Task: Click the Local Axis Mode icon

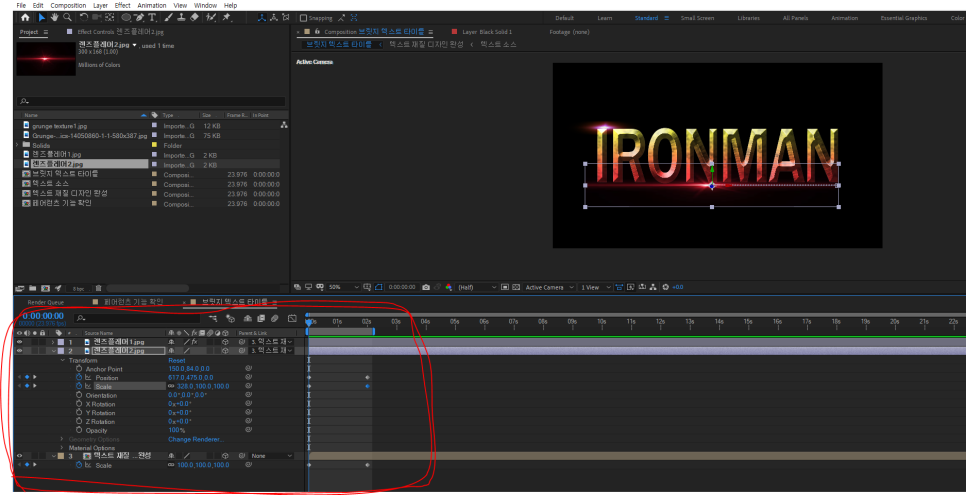Action: [x=262, y=18]
